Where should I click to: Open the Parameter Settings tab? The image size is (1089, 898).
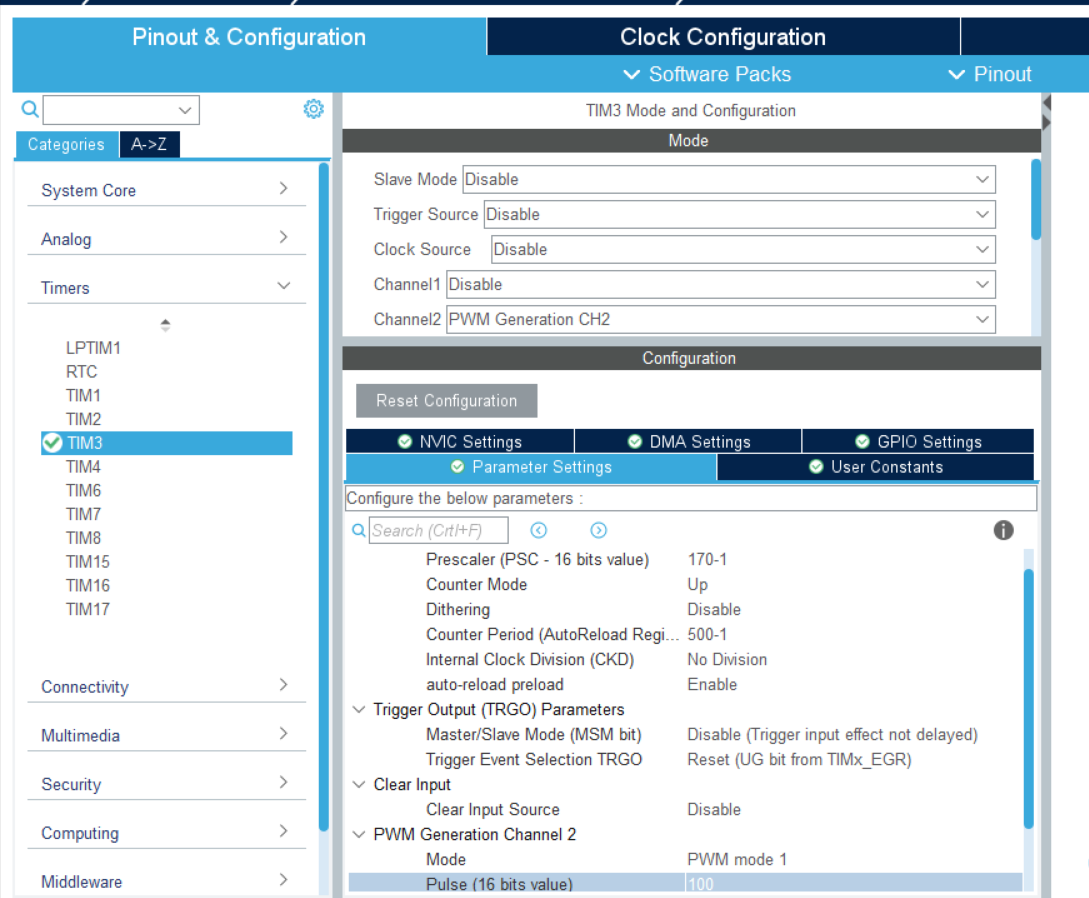[x=531, y=467]
